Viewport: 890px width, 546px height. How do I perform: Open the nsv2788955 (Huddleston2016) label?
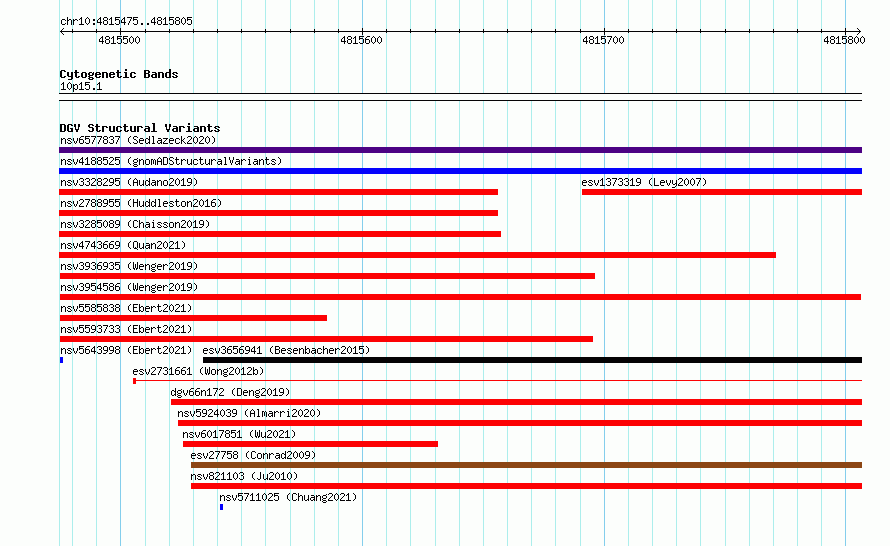click(x=141, y=203)
